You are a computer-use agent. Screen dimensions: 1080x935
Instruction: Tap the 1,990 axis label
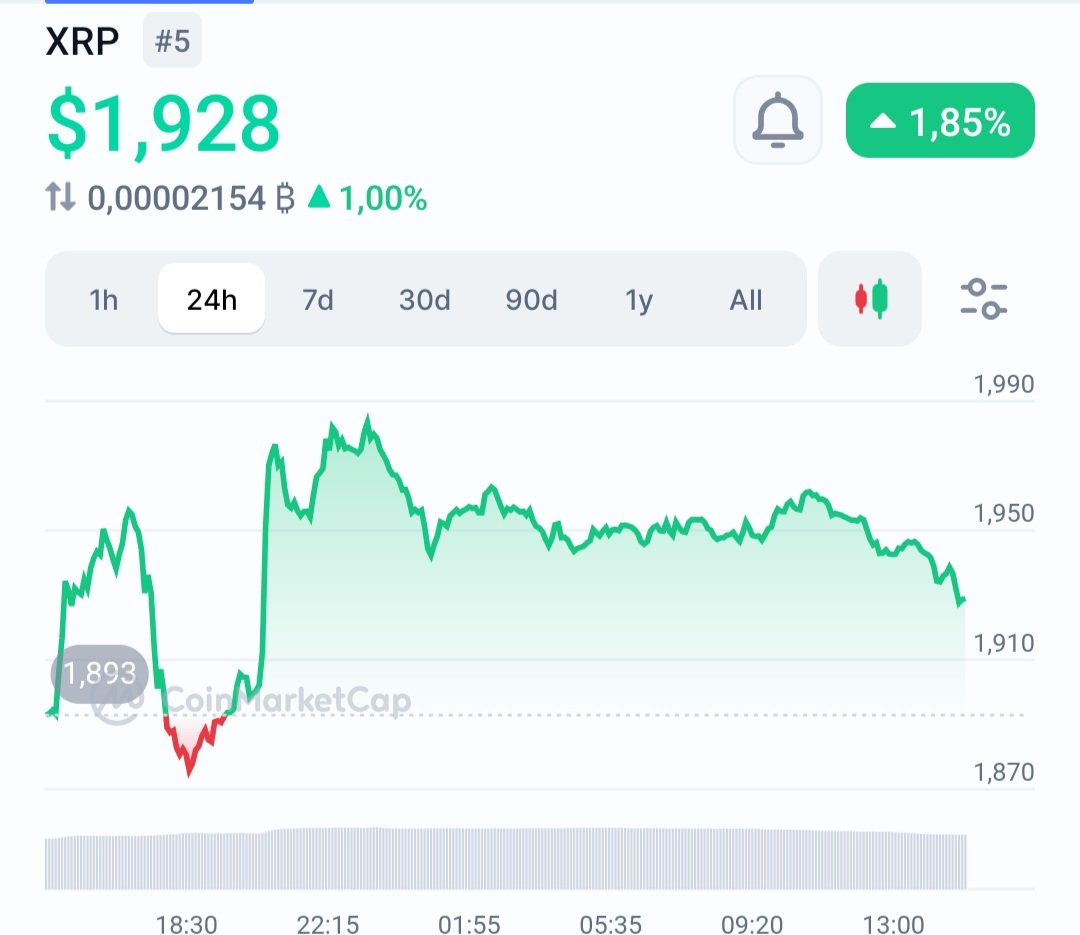(x=1004, y=384)
